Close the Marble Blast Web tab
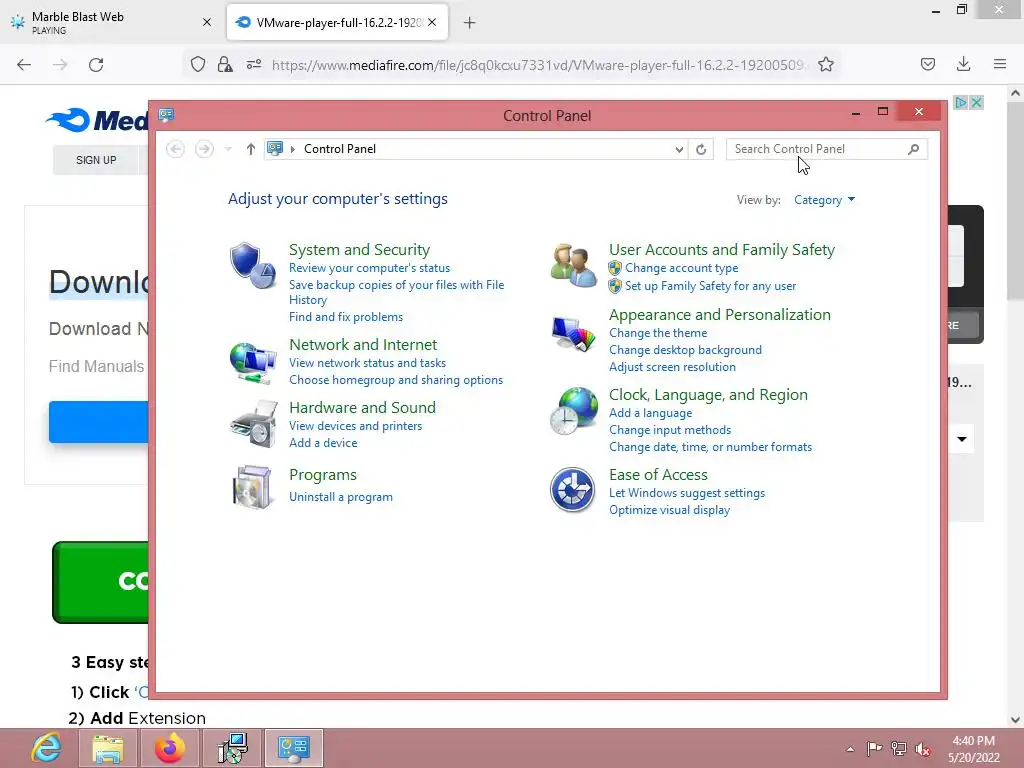The height and width of the screenshot is (768, 1024). pyautogui.click(x=207, y=22)
